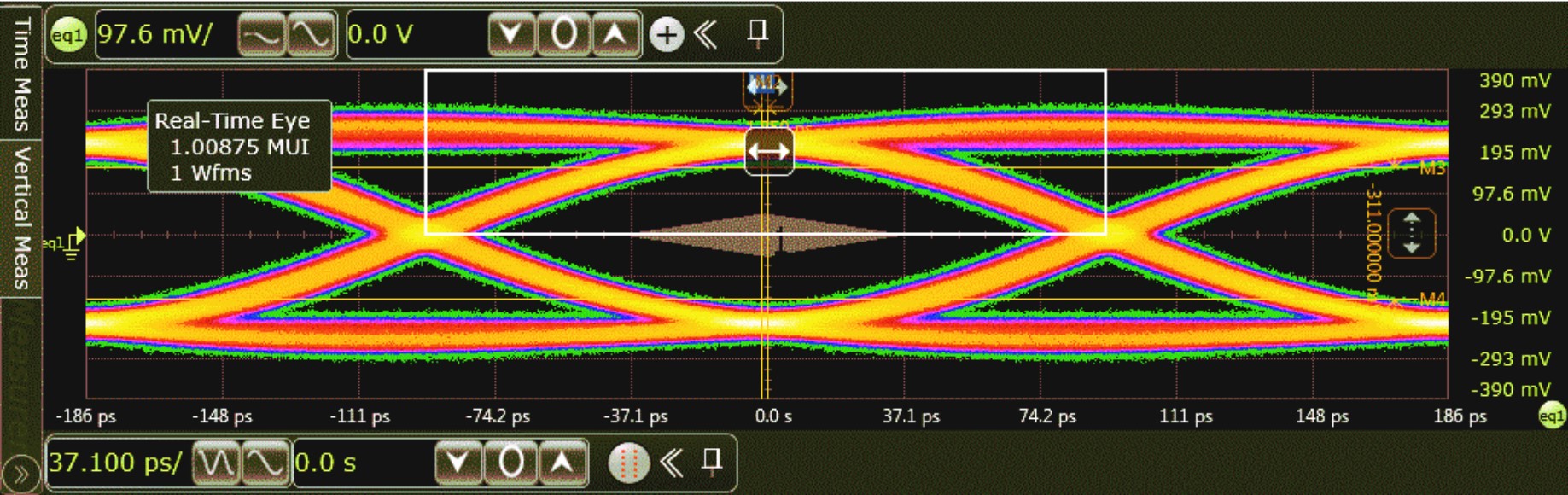Decrease vertical scale with small-wave button

click(260, 36)
